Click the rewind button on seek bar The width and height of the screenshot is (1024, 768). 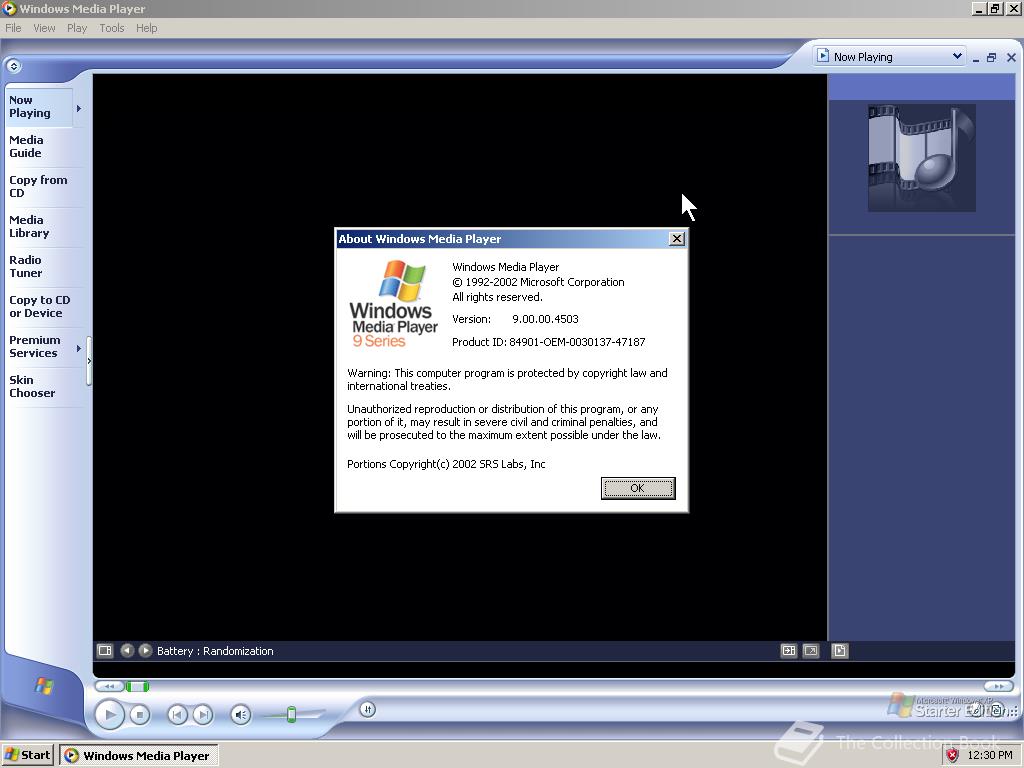110,686
